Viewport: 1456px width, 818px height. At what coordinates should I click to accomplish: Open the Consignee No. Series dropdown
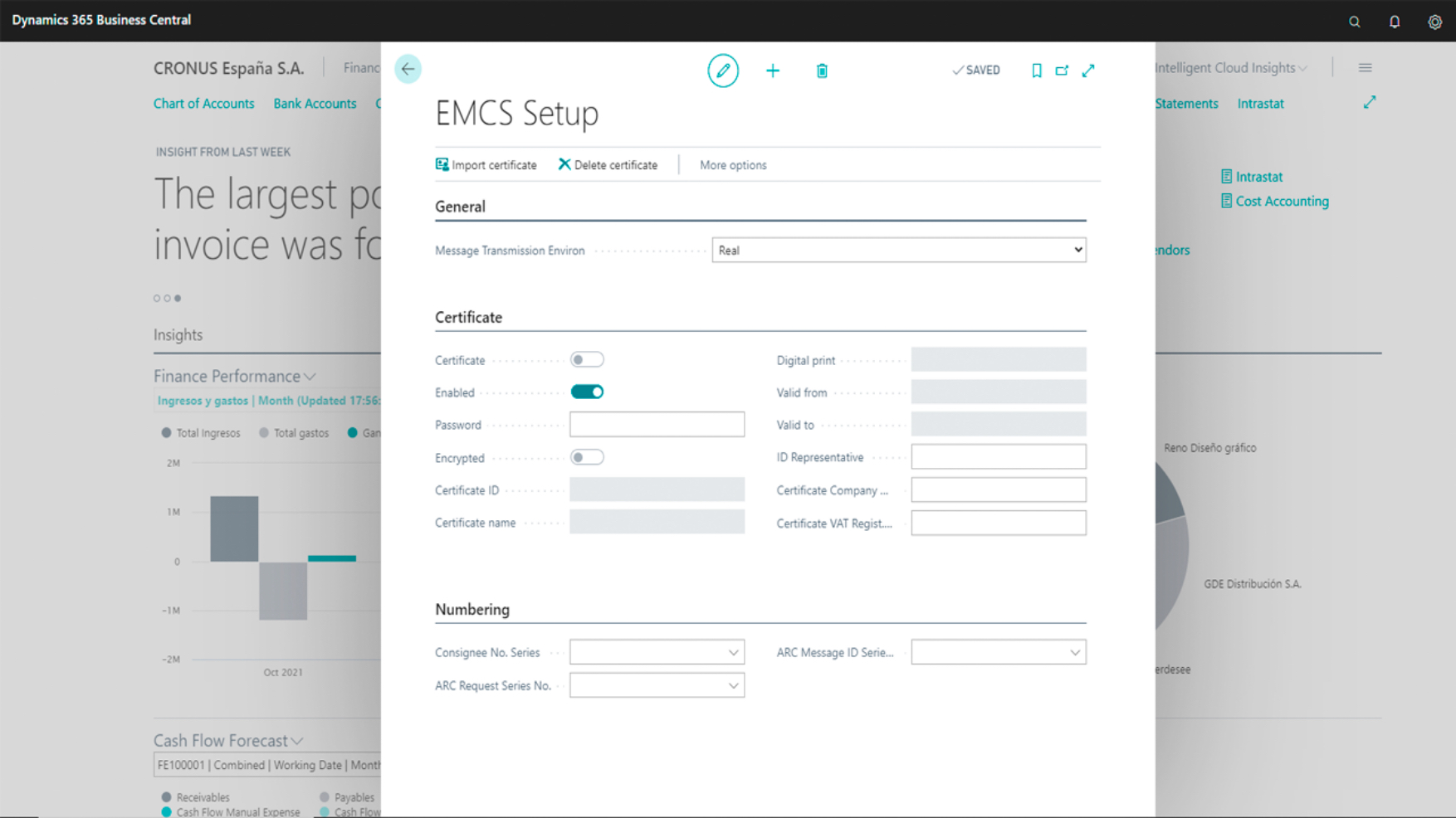point(732,652)
